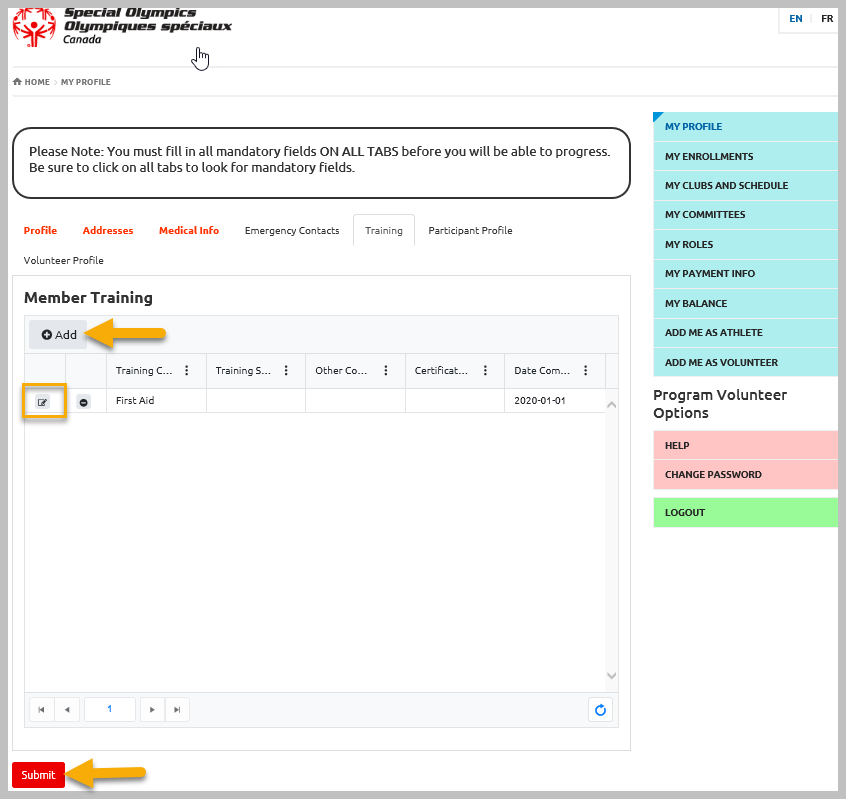Image resolution: width=846 pixels, height=799 pixels.
Task: Switch language to FR
Action: [827, 18]
